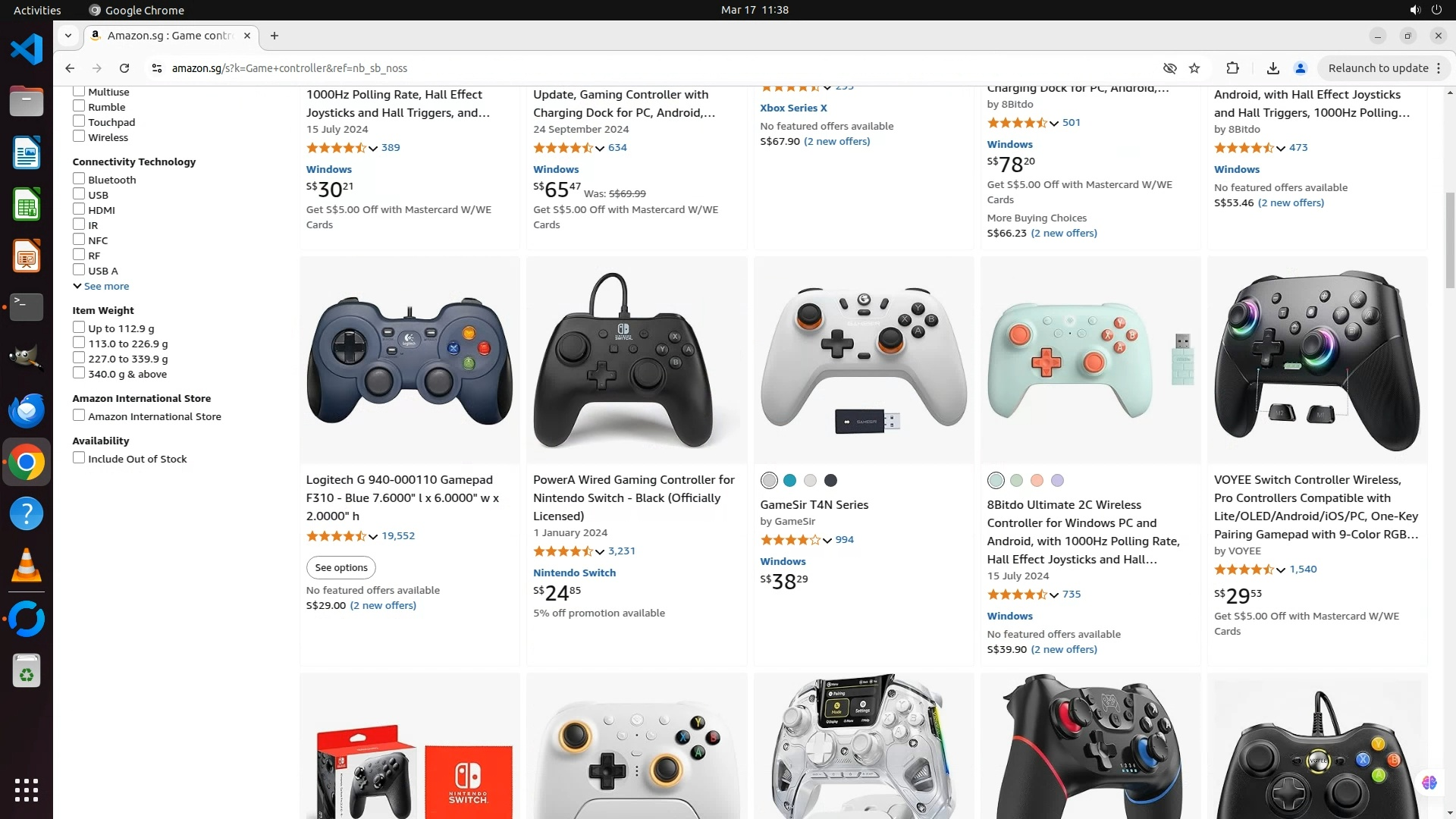This screenshot has height=819, width=1456.
Task: Switch to the Amazon.sg Game controller tab
Action: tap(171, 36)
